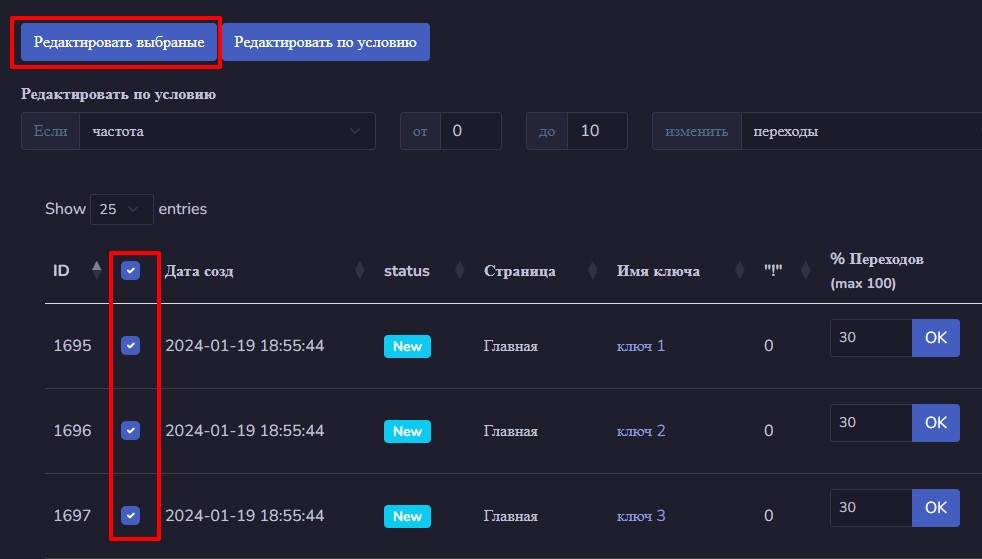Screen dimensions: 982x559
Task: Click OK button for row 1696
Action: coord(936,423)
